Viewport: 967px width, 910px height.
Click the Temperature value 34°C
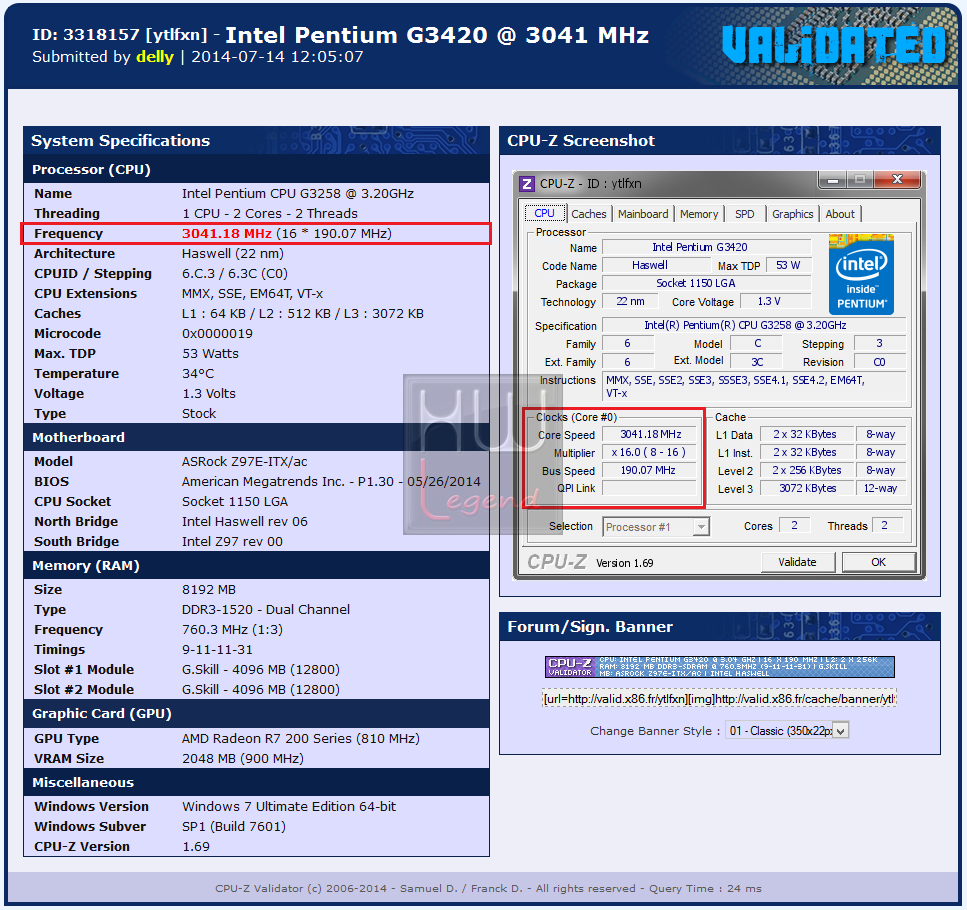(198, 374)
